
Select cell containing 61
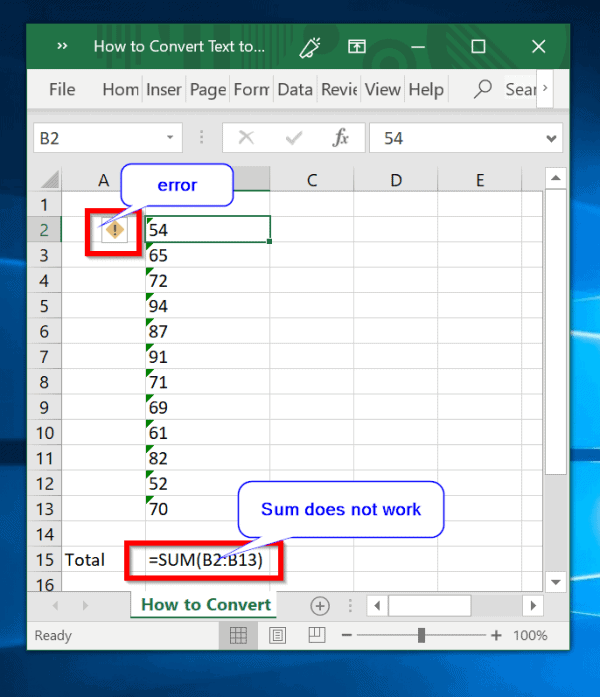point(208,433)
